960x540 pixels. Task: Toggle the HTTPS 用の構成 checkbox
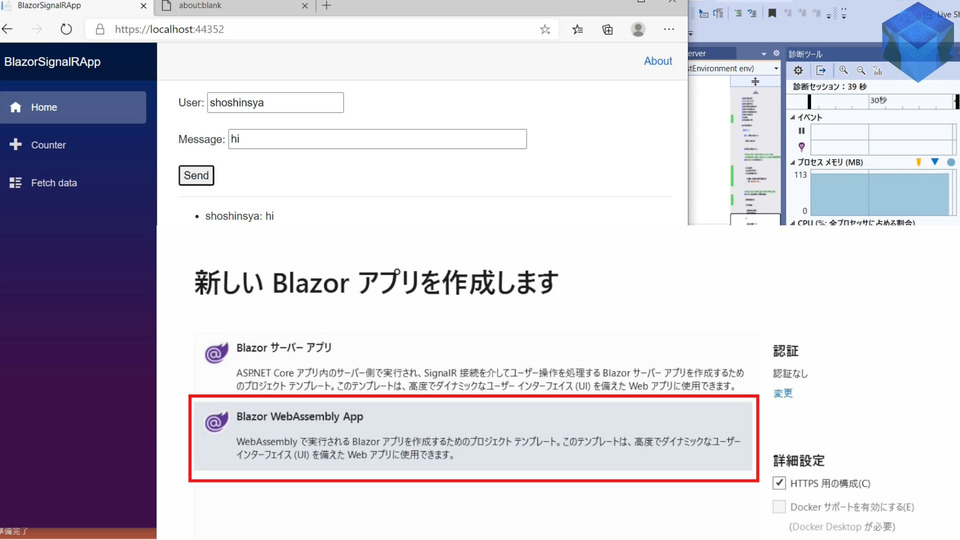[779, 482]
